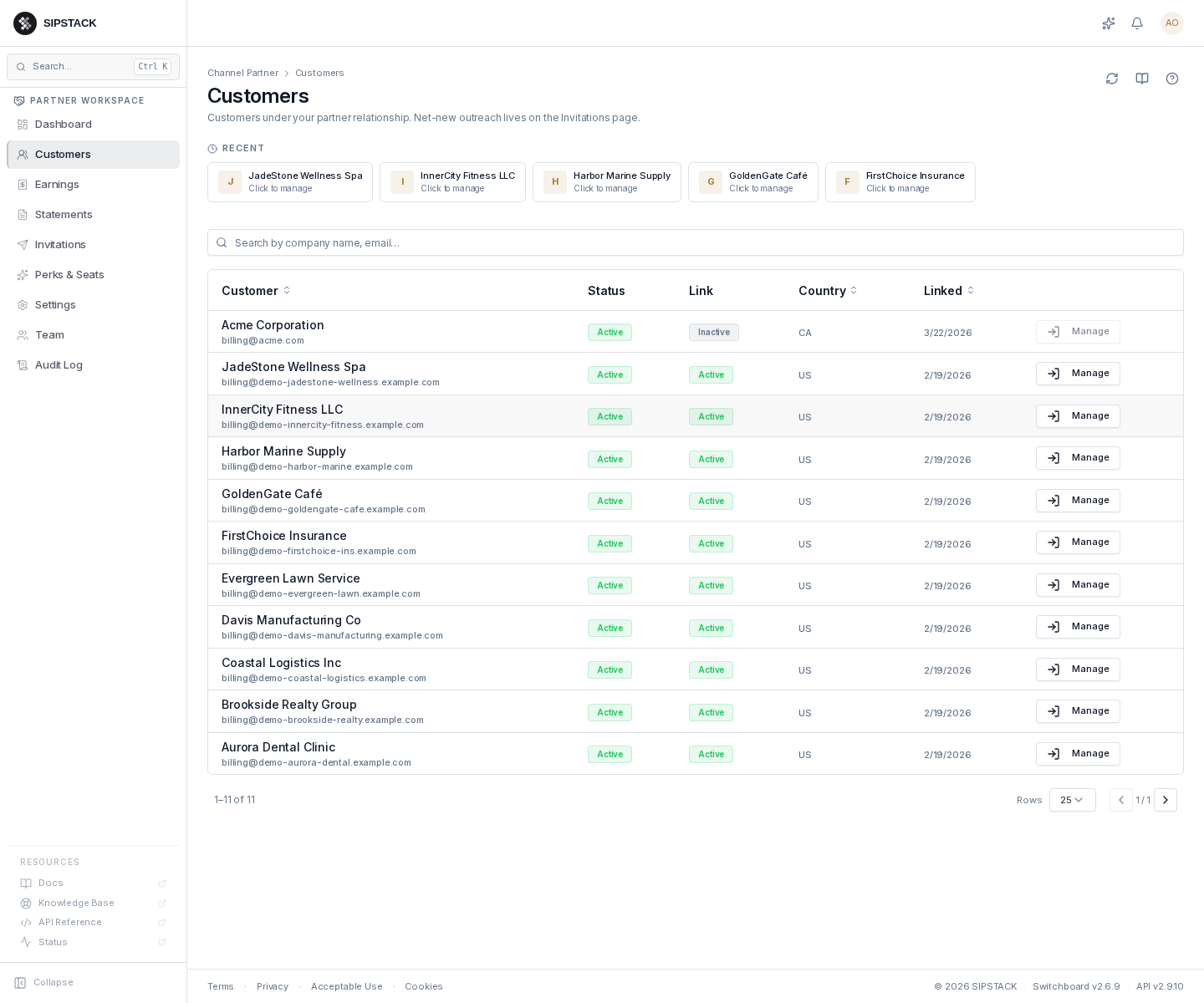Manage InnerCity Fitness LLC
The image size is (1204, 1003).
(1078, 416)
